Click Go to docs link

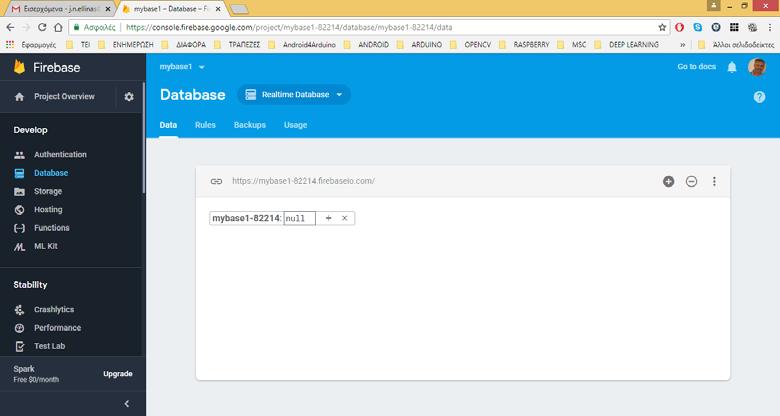click(696, 67)
